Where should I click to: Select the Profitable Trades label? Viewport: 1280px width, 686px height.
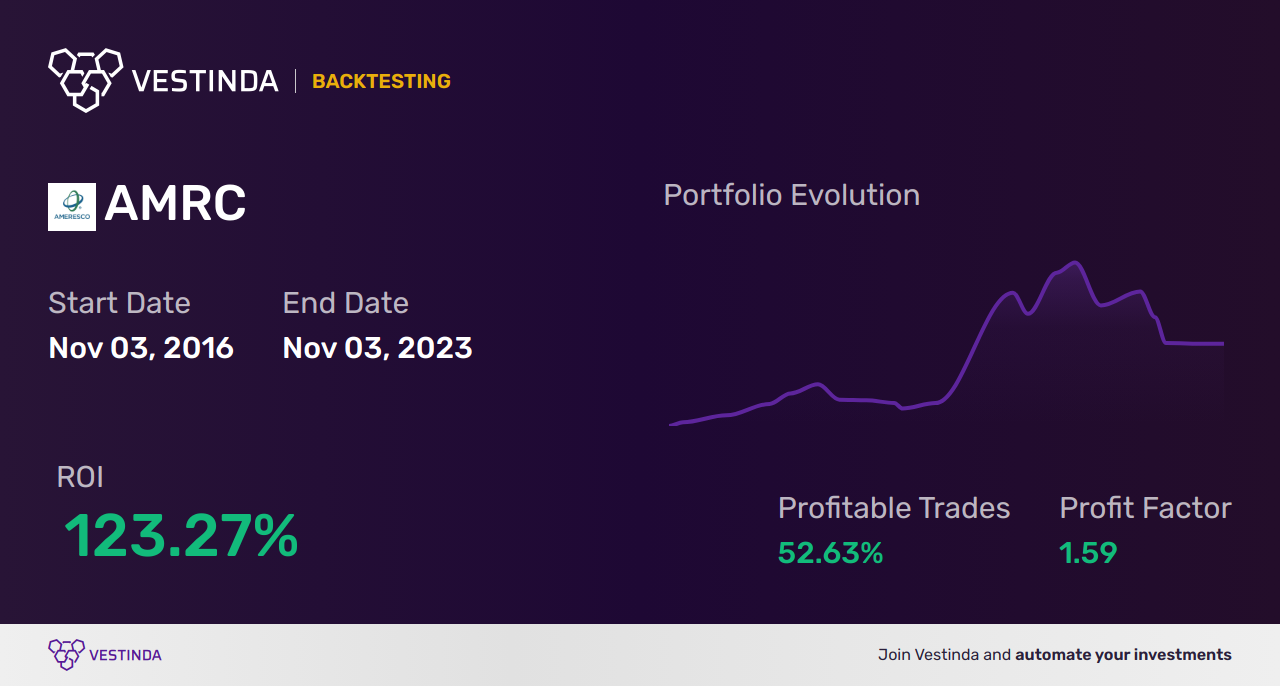(x=894, y=508)
